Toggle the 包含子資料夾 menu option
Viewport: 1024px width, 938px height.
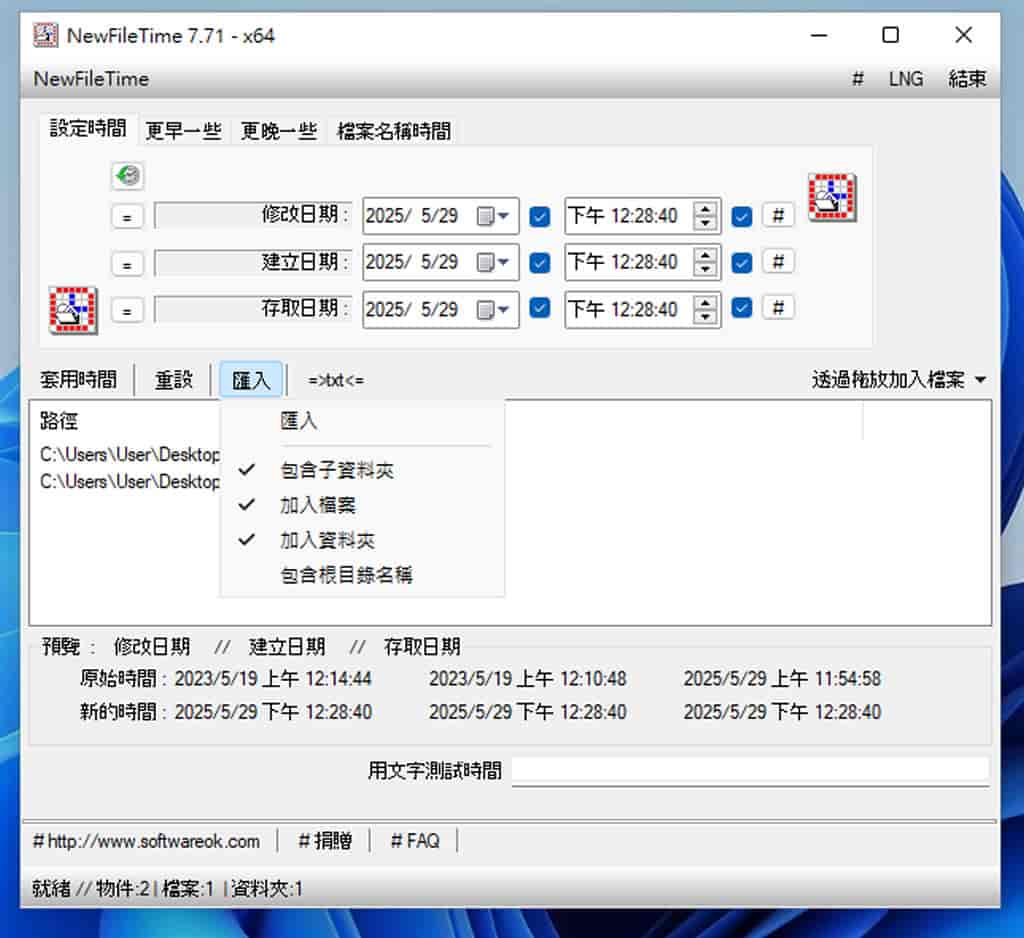pos(336,470)
